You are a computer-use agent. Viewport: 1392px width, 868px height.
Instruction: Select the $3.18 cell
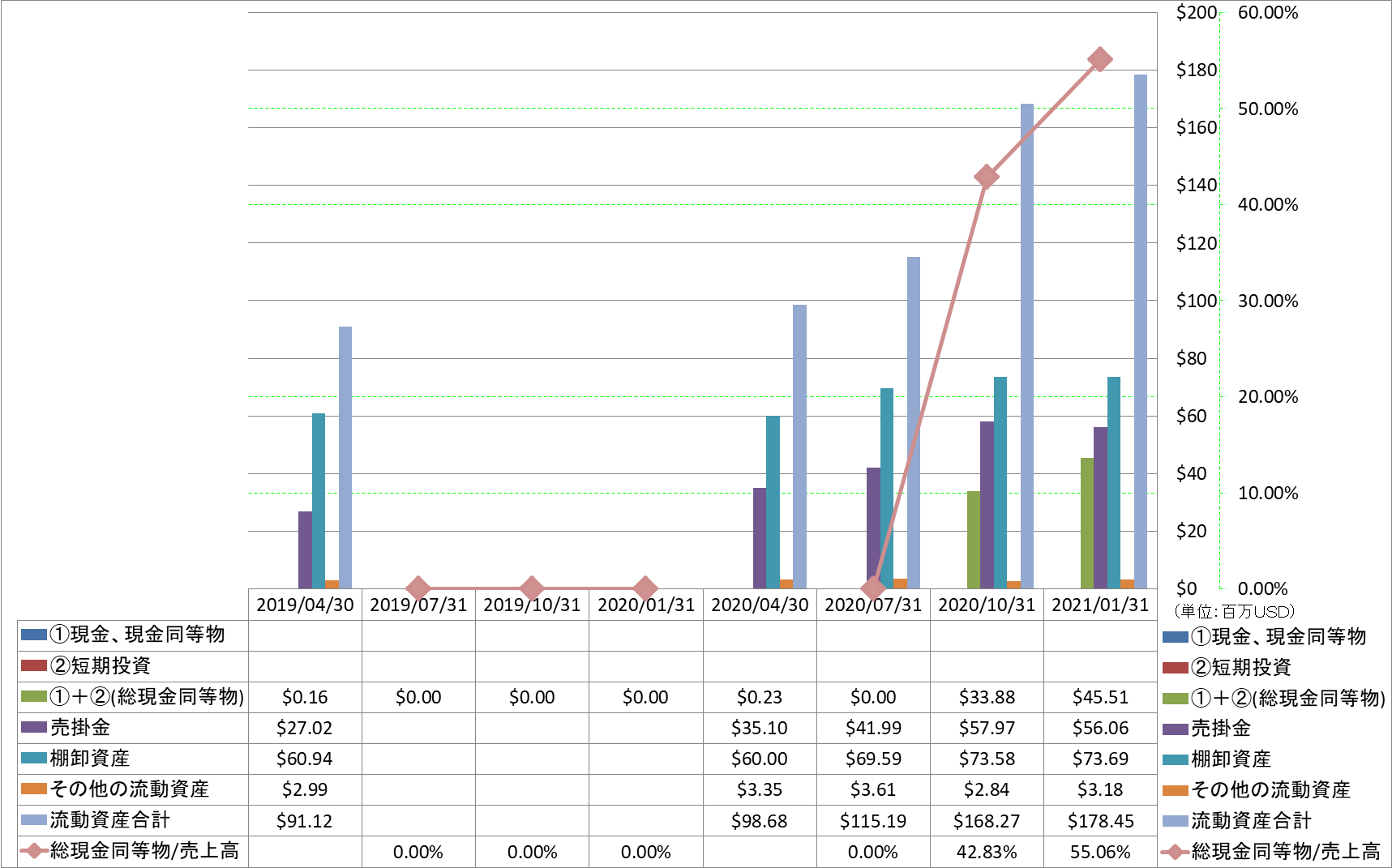coord(1100,789)
